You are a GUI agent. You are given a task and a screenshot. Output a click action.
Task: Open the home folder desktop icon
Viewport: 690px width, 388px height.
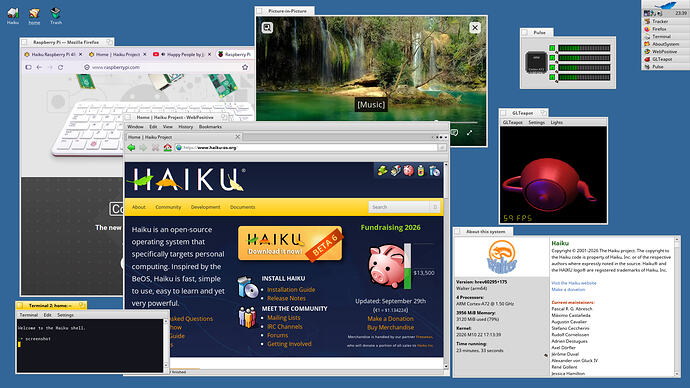(34, 16)
